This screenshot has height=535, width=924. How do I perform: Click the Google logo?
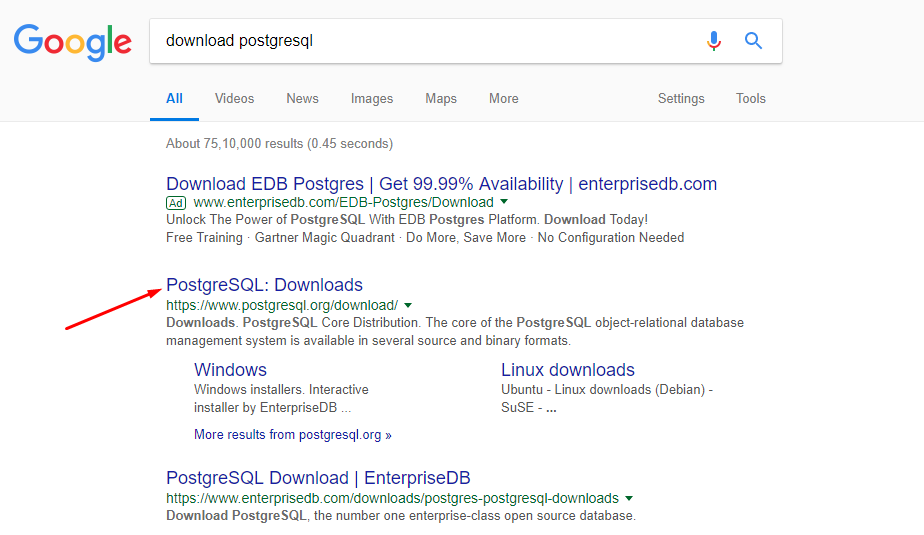[x=72, y=41]
